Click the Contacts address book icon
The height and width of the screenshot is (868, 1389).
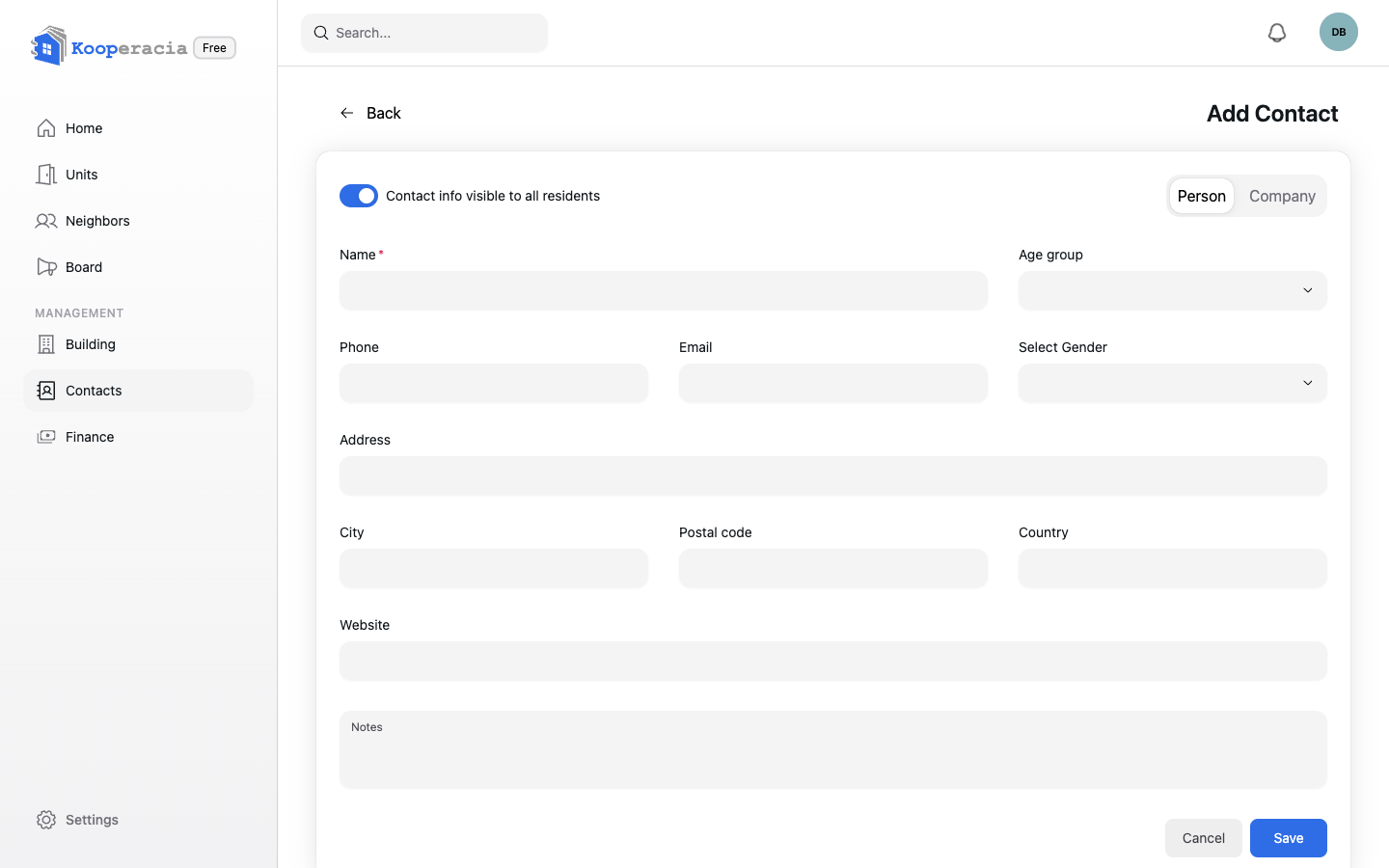point(46,391)
